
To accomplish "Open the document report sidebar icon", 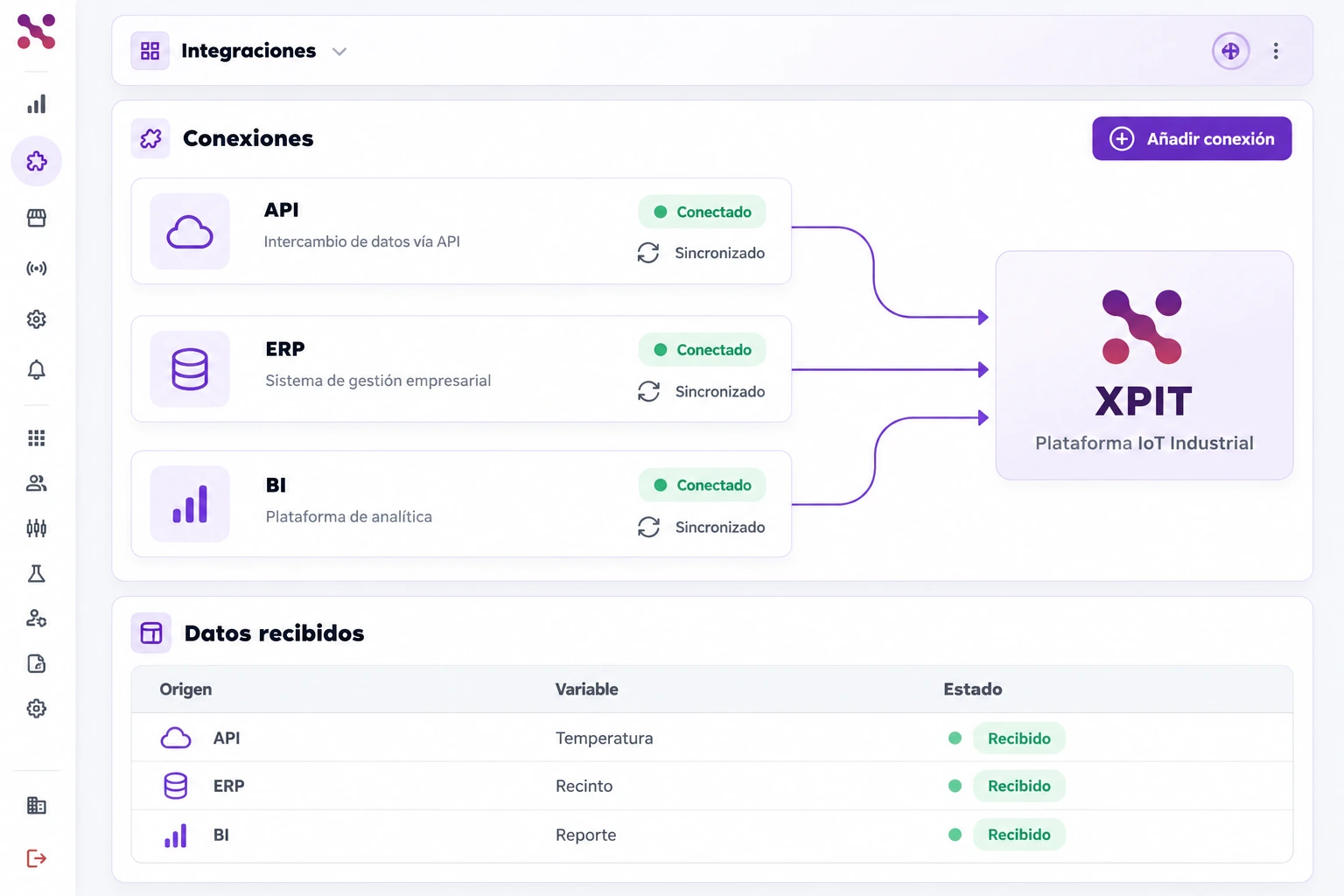I will [x=36, y=663].
